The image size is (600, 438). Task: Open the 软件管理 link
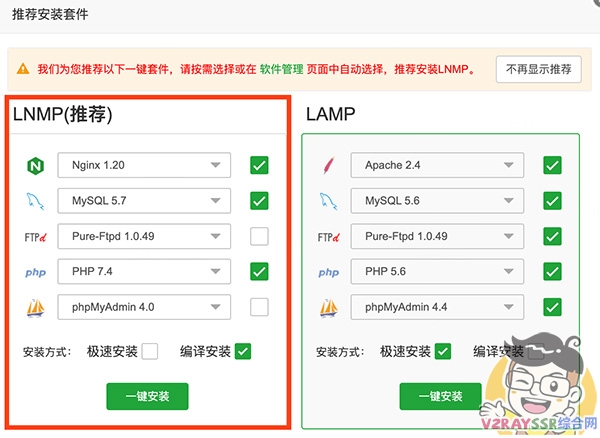tap(281, 69)
